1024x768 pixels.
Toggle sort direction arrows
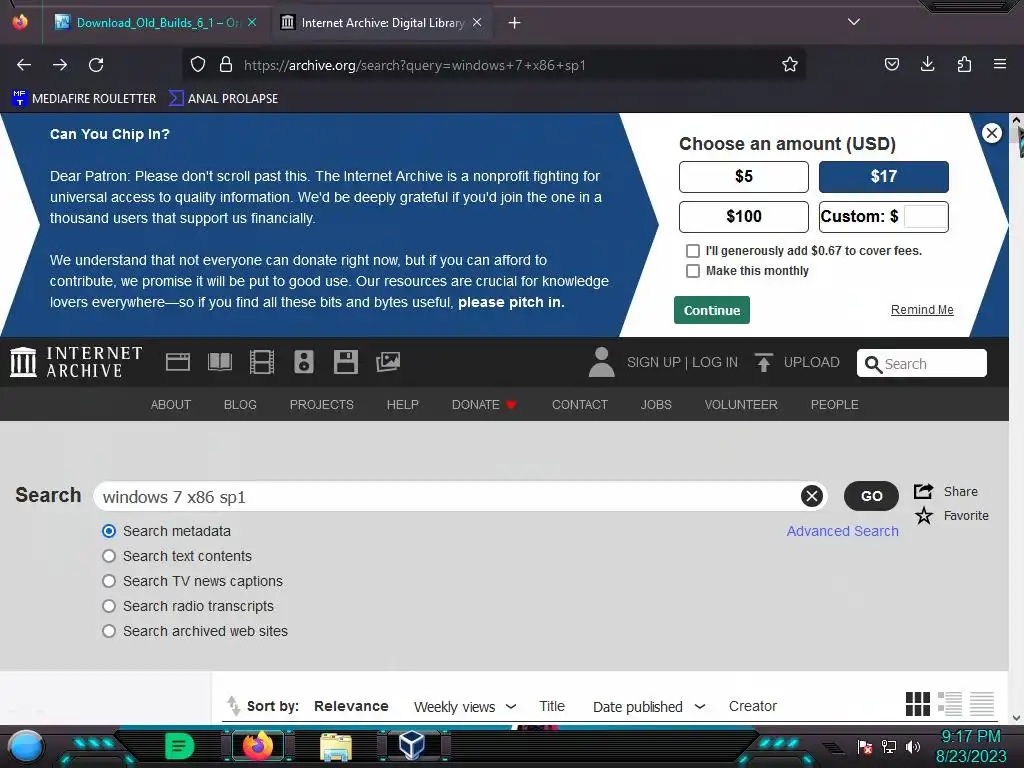click(x=233, y=706)
